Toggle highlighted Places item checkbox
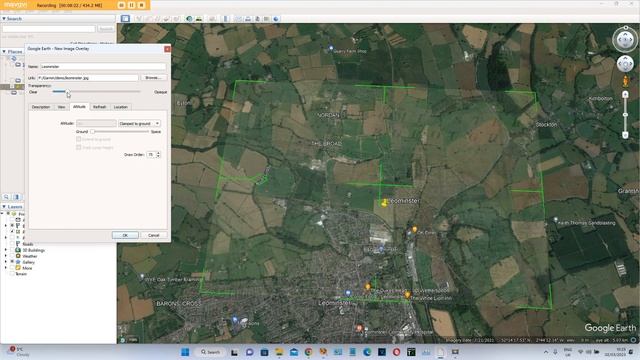The height and width of the screenshot is (360, 640). click(12, 87)
